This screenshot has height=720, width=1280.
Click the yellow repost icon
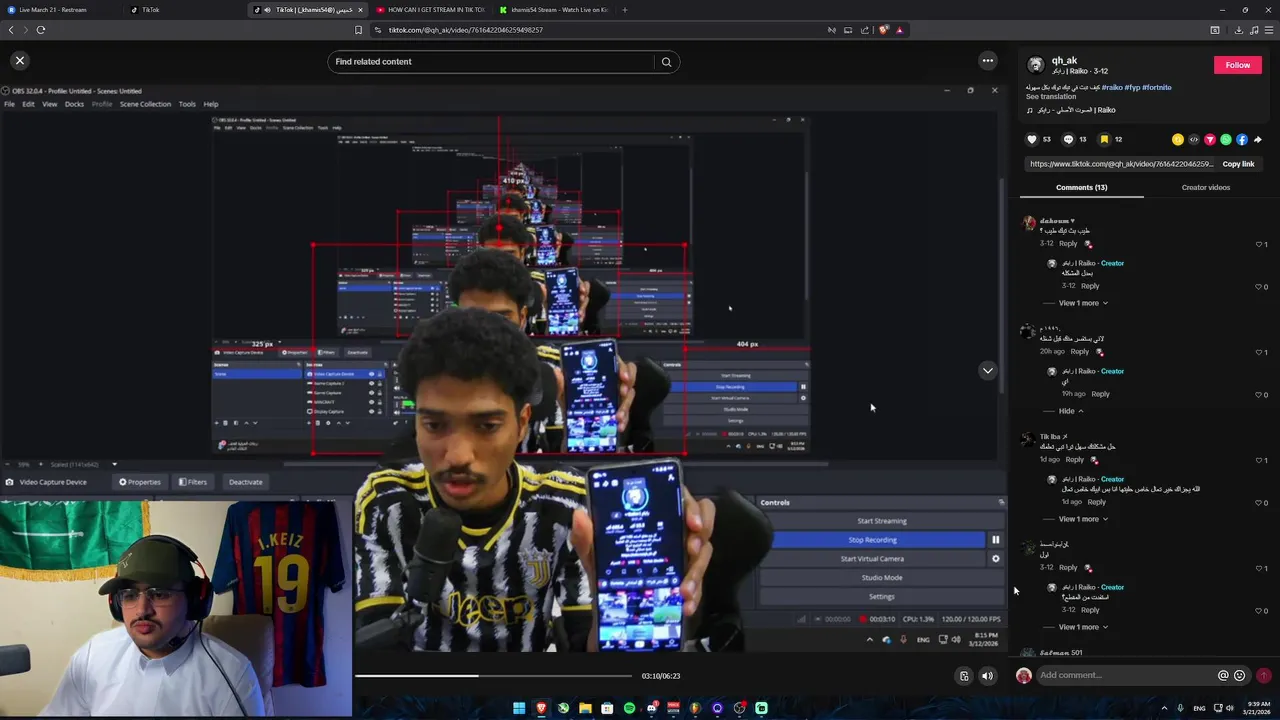point(1177,140)
